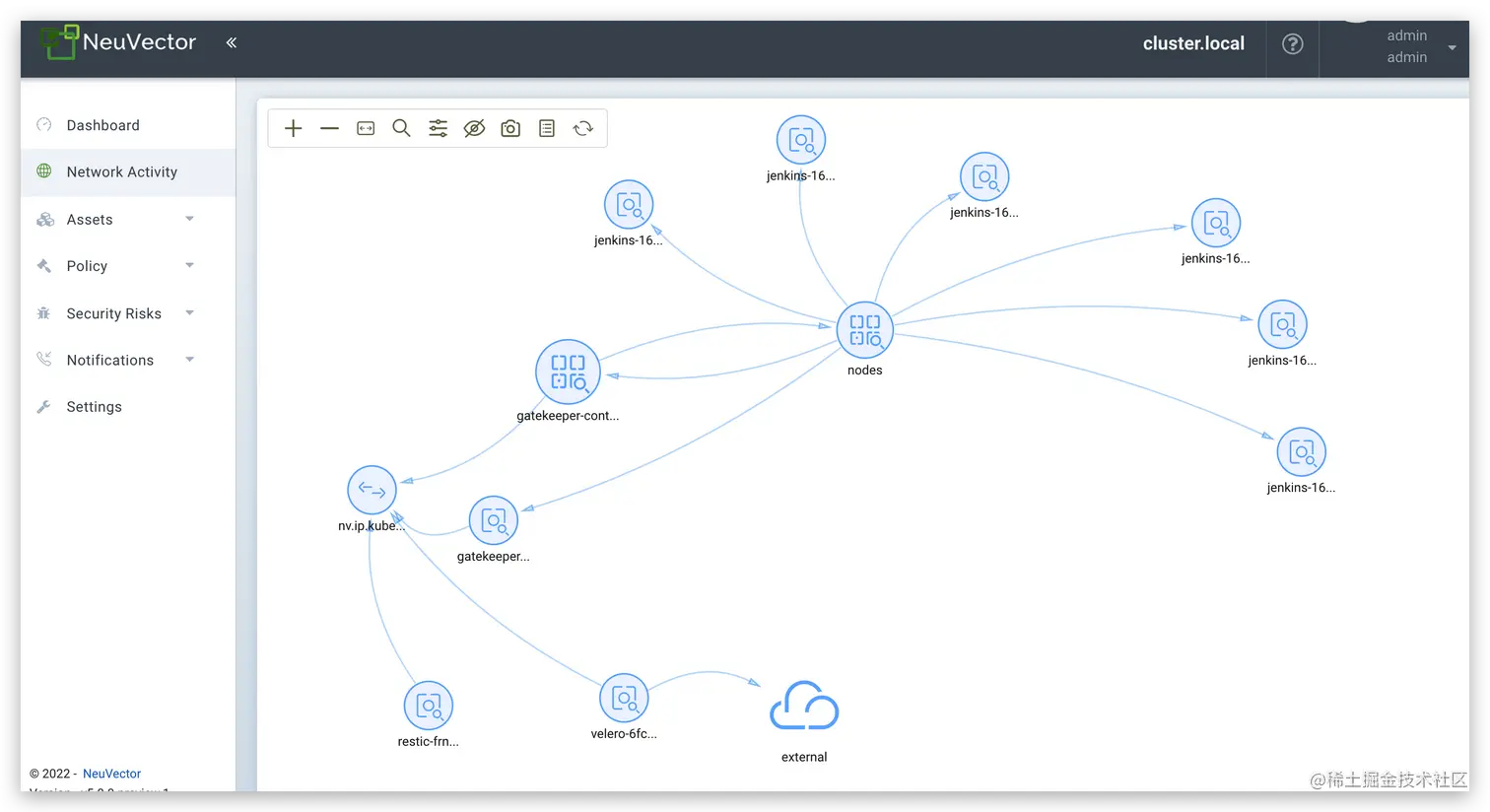Select the nodes group icon

(x=864, y=330)
